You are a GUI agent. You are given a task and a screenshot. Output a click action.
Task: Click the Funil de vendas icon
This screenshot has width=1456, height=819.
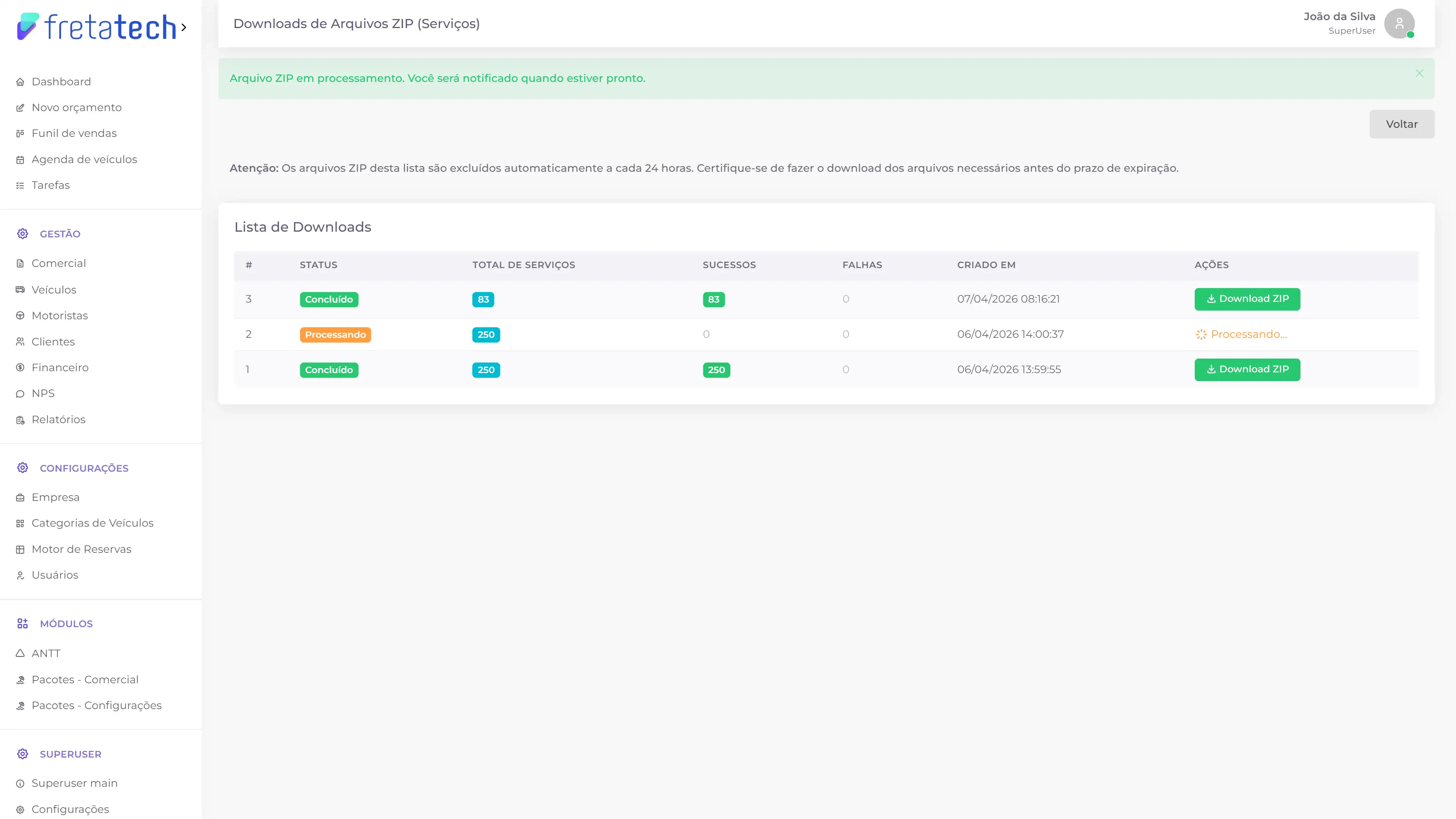coord(20,133)
